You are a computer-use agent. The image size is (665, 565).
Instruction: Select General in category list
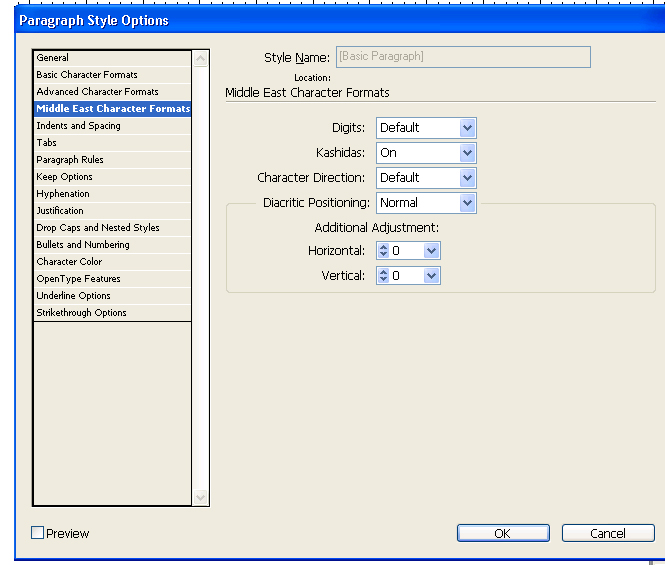[53, 58]
